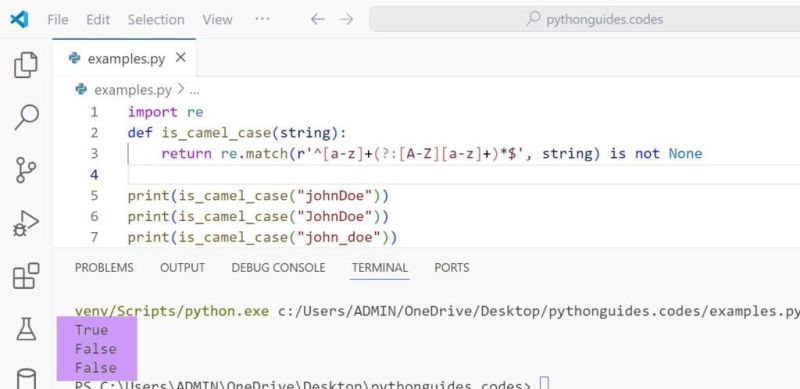Expand the breadcrumb ellipsis after examples.py
The width and height of the screenshot is (800, 389).
pyautogui.click(x=194, y=91)
